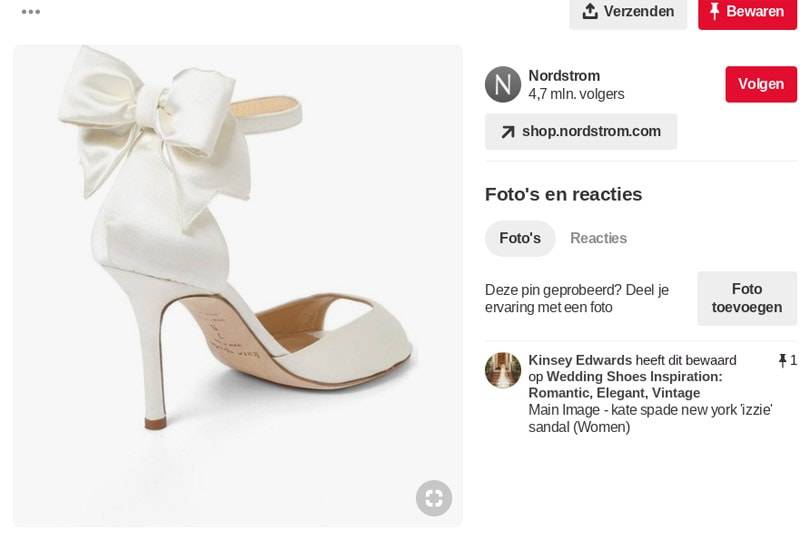Open Kinsey Edwards' name link
This screenshot has width=810, height=540.
580,360
